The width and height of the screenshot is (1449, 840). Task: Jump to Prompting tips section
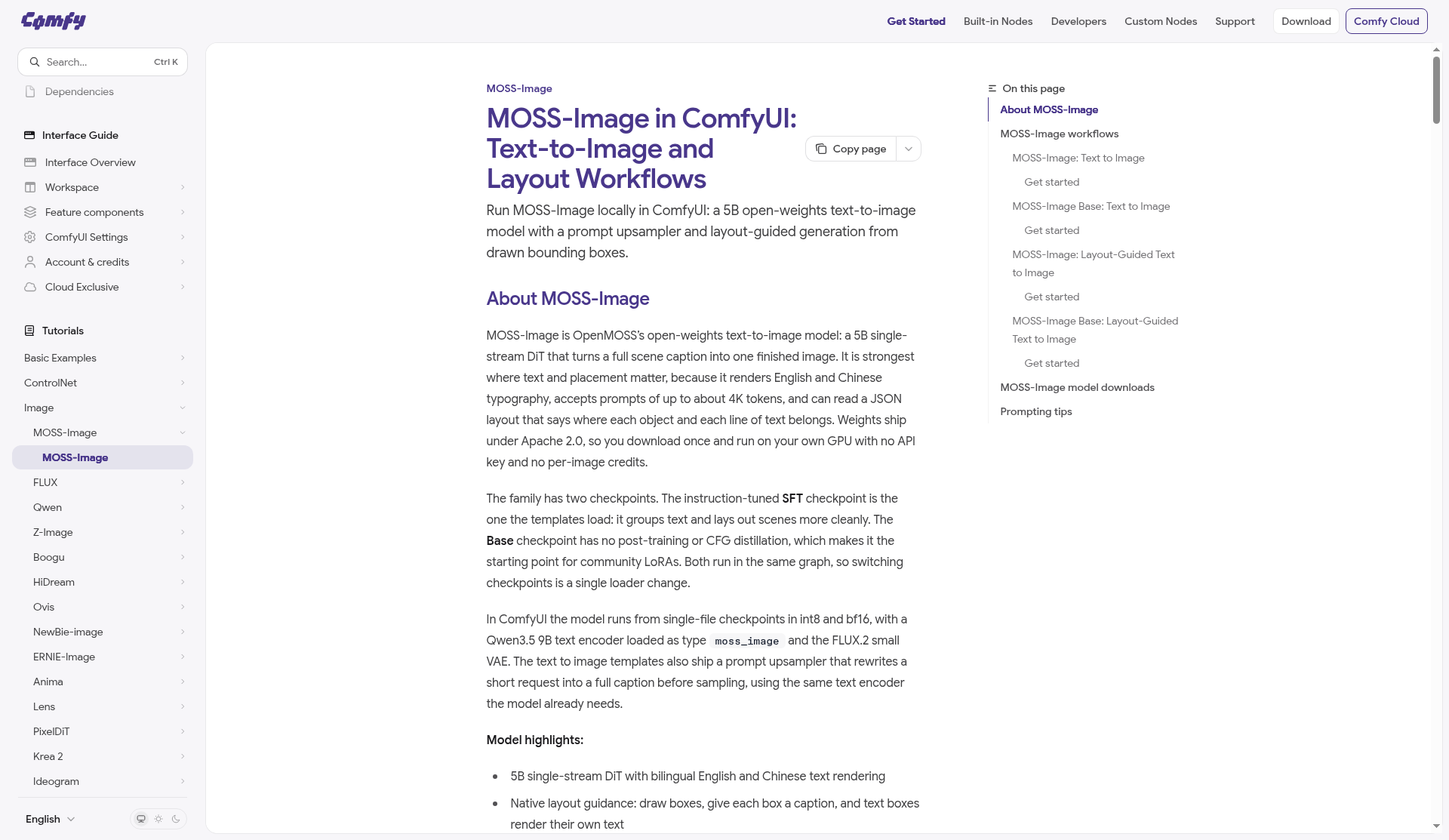coord(1035,411)
